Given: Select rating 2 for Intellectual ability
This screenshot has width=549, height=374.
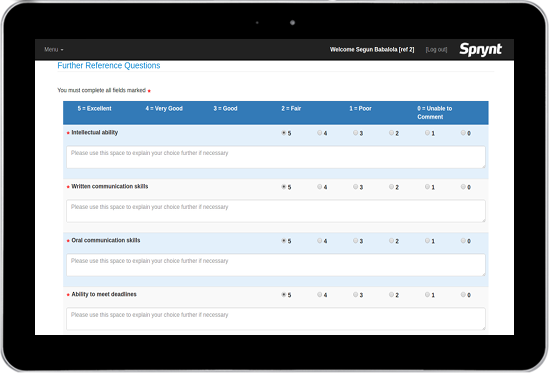Looking at the screenshot, I should [x=391, y=133].
